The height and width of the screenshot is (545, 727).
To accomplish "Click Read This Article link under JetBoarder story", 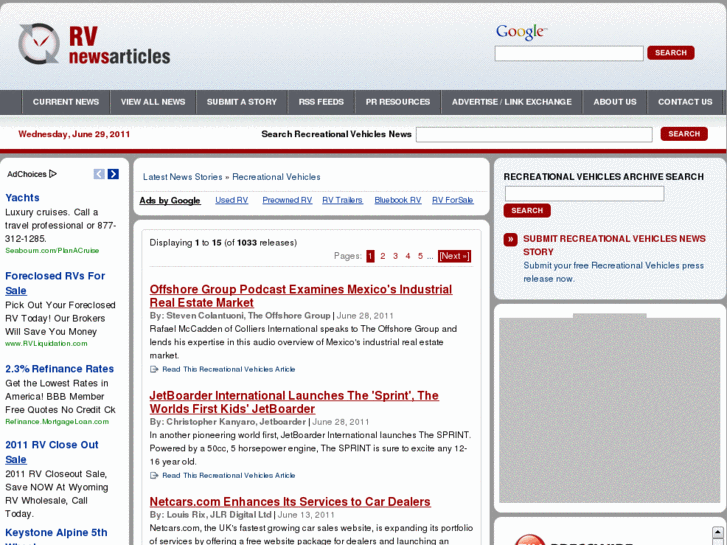I will point(229,475).
